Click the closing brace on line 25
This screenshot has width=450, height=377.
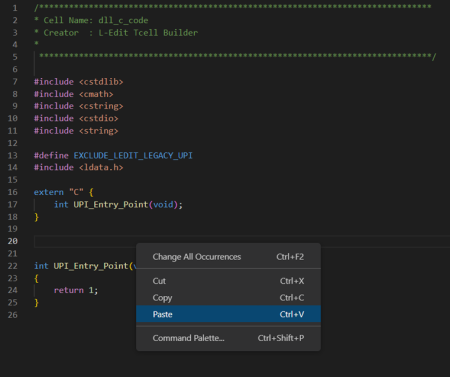(37, 303)
